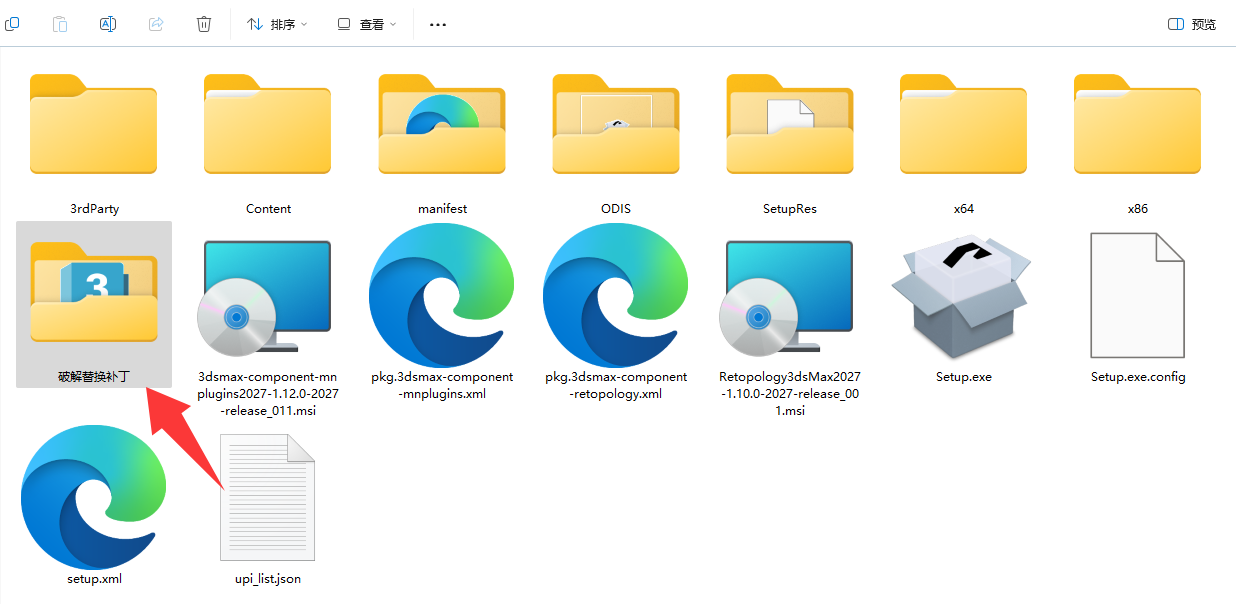
Task: Click the Paste clipboard icon in toolbar
Action: pyautogui.click(x=60, y=24)
